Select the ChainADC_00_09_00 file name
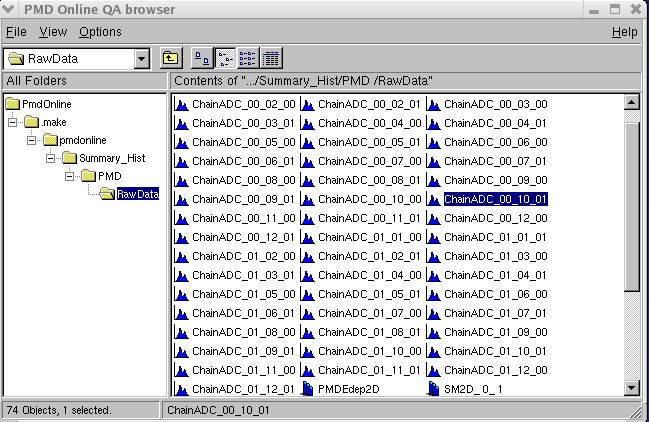Viewport: 649px width, 422px height. [x=495, y=180]
